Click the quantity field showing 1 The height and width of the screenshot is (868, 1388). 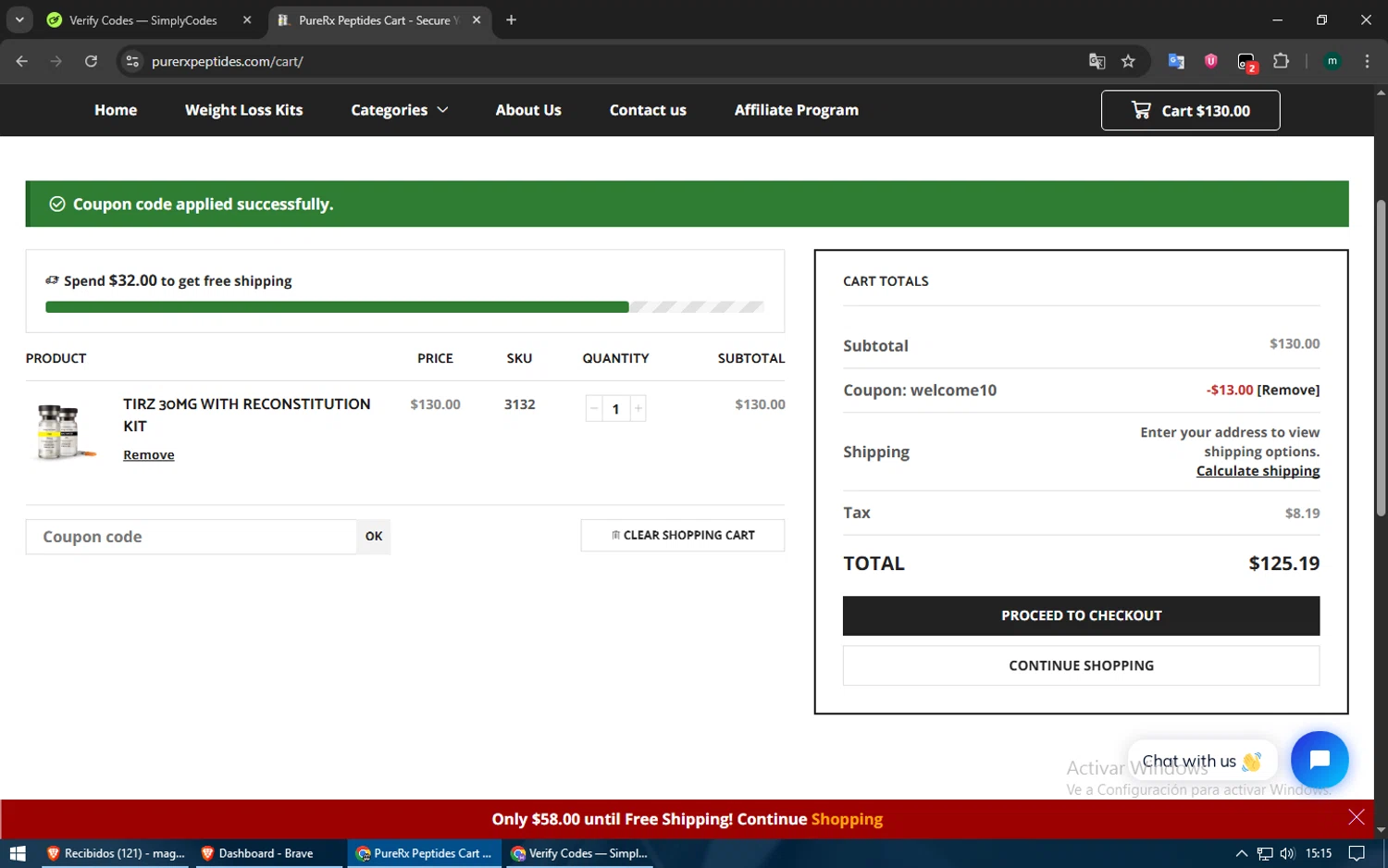click(x=615, y=408)
